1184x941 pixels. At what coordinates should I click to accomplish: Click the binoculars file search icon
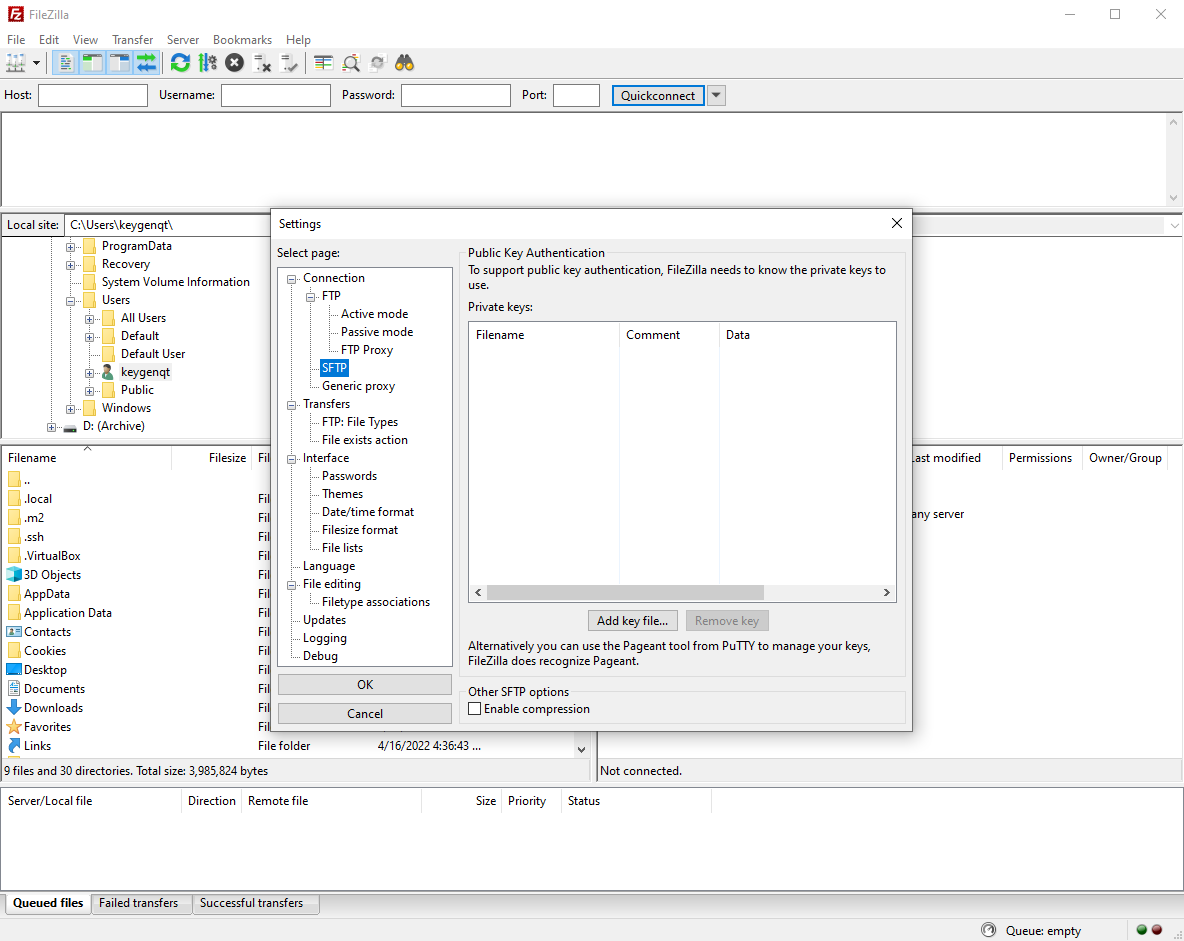(405, 63)
